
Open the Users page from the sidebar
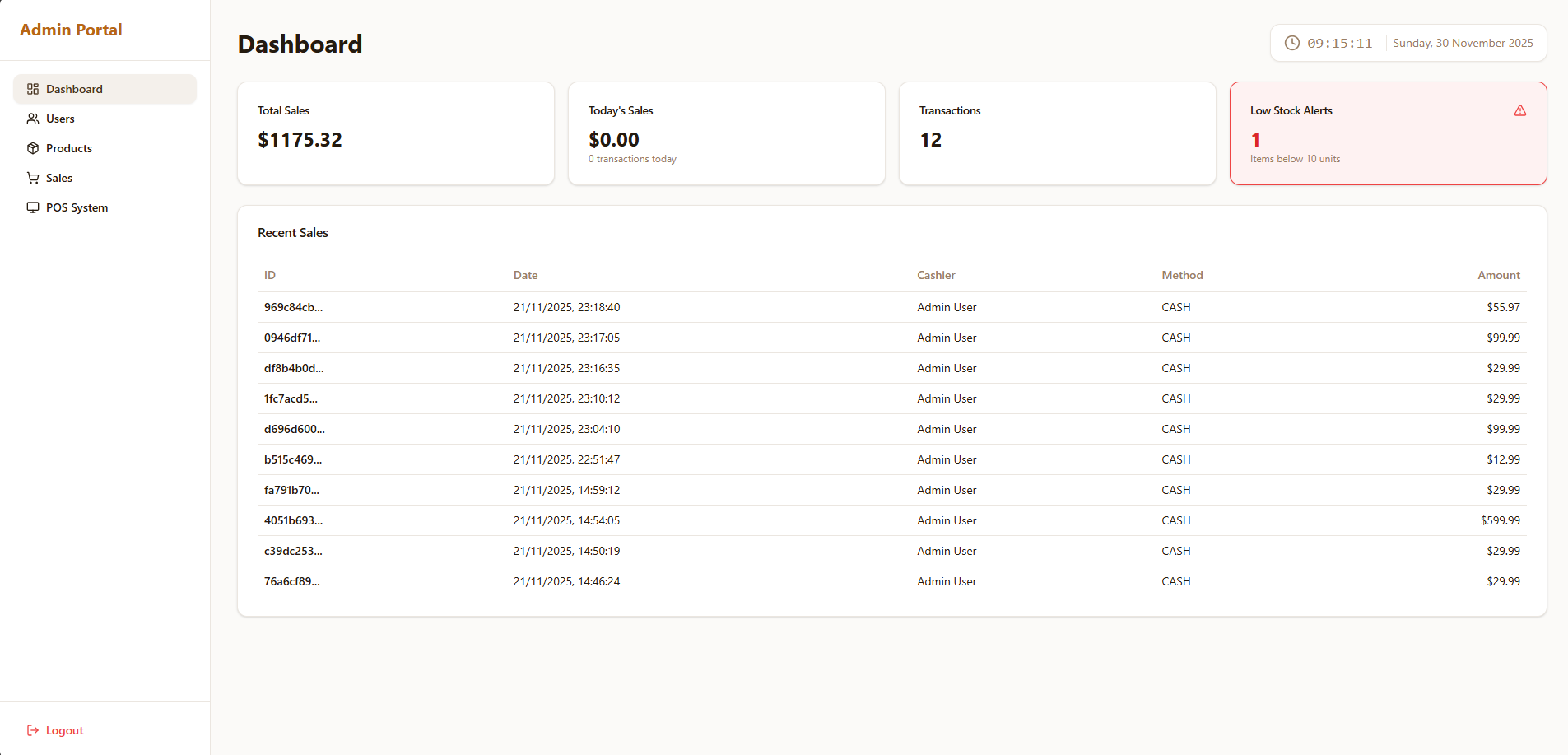59,118
